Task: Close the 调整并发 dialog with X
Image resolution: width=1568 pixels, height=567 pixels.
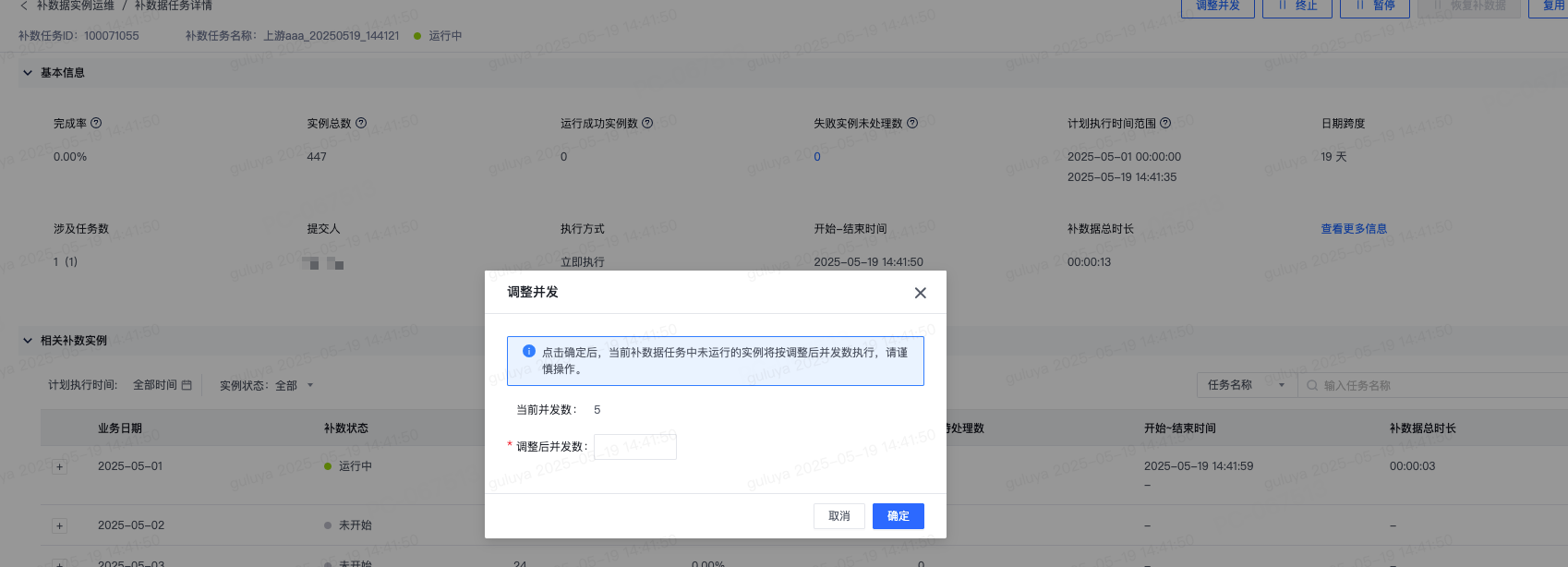Action: click(920, 293)
